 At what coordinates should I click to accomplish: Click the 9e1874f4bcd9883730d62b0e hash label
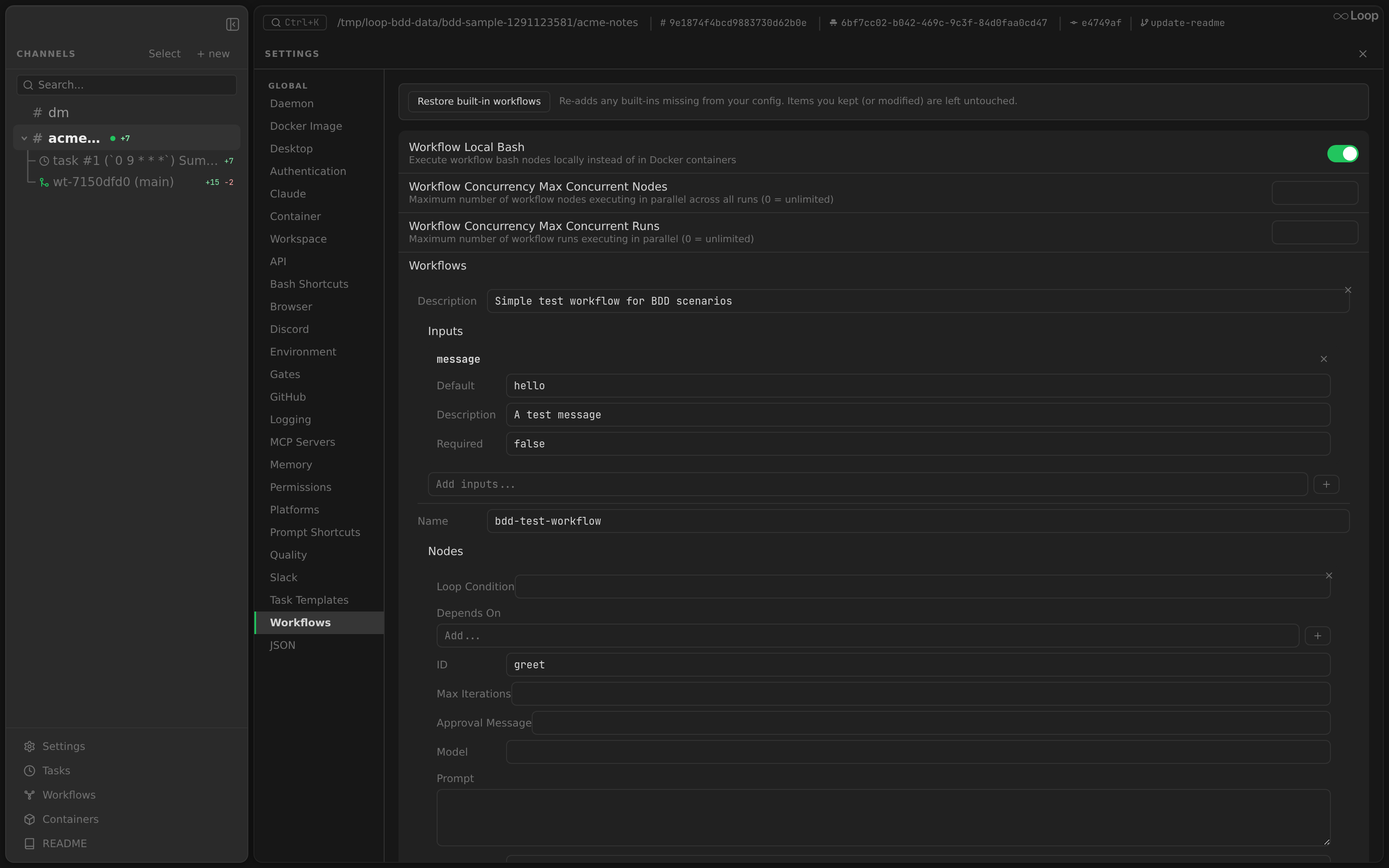click(x=733, y=23)
